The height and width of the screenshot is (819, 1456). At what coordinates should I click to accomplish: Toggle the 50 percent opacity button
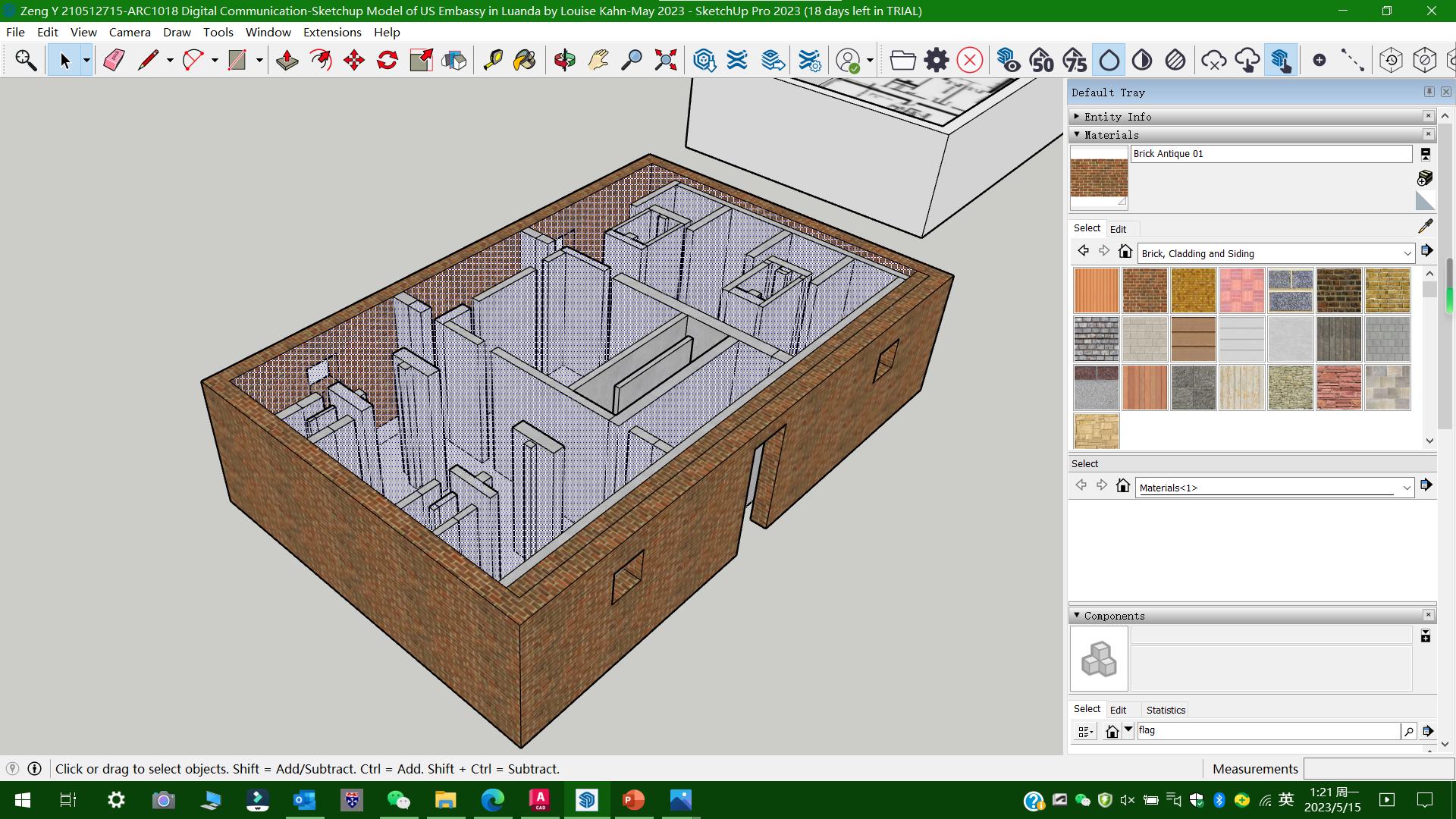1042,60
